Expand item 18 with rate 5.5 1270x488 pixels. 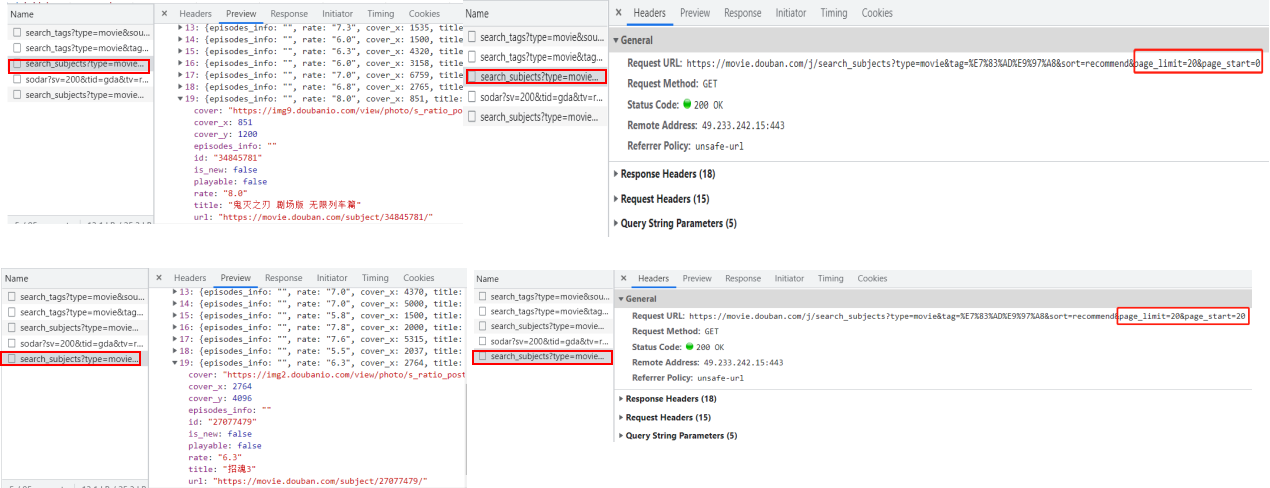coord(176,351)
